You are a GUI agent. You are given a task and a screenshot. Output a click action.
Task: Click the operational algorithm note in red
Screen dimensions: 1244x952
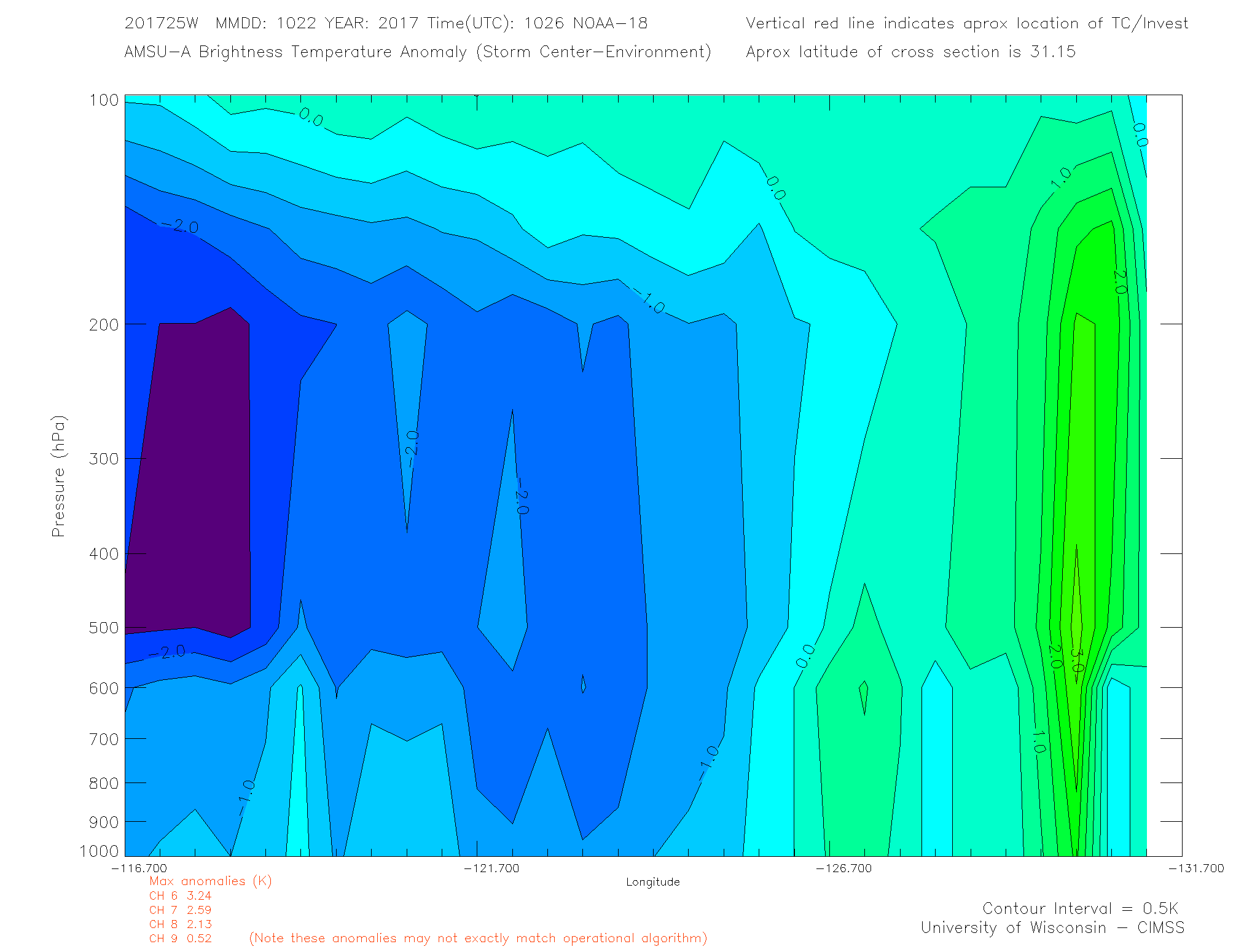(x=478, y=938)
